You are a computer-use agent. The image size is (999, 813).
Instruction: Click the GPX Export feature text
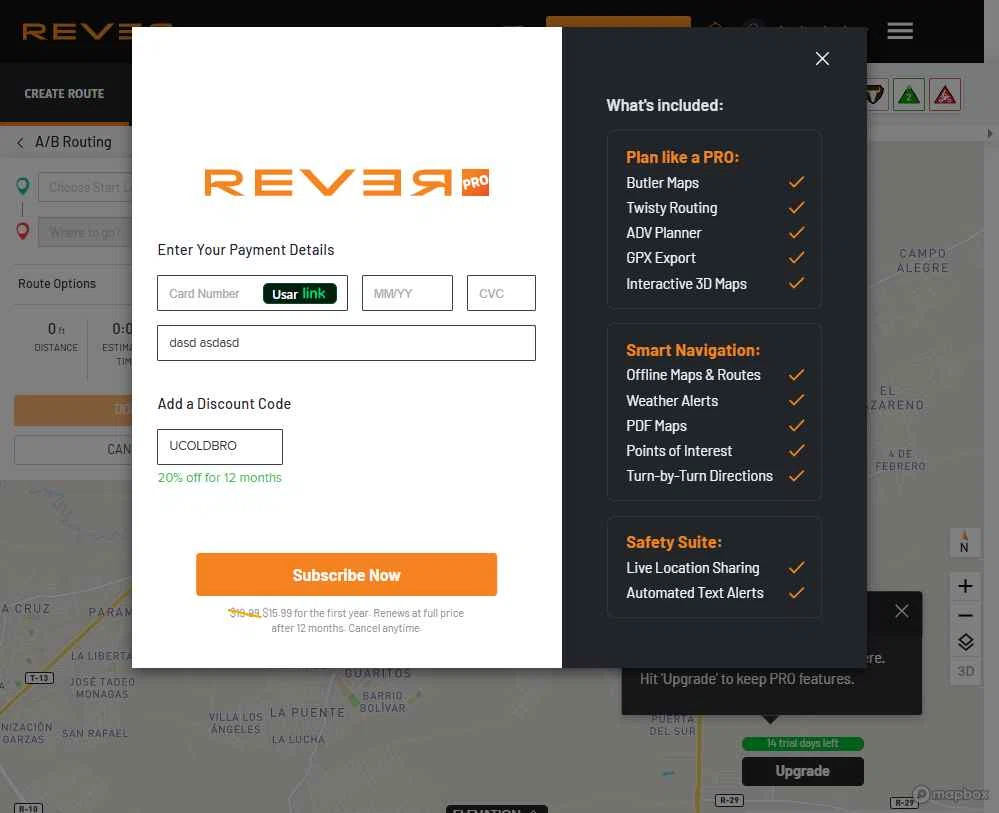tap(661, 258)
